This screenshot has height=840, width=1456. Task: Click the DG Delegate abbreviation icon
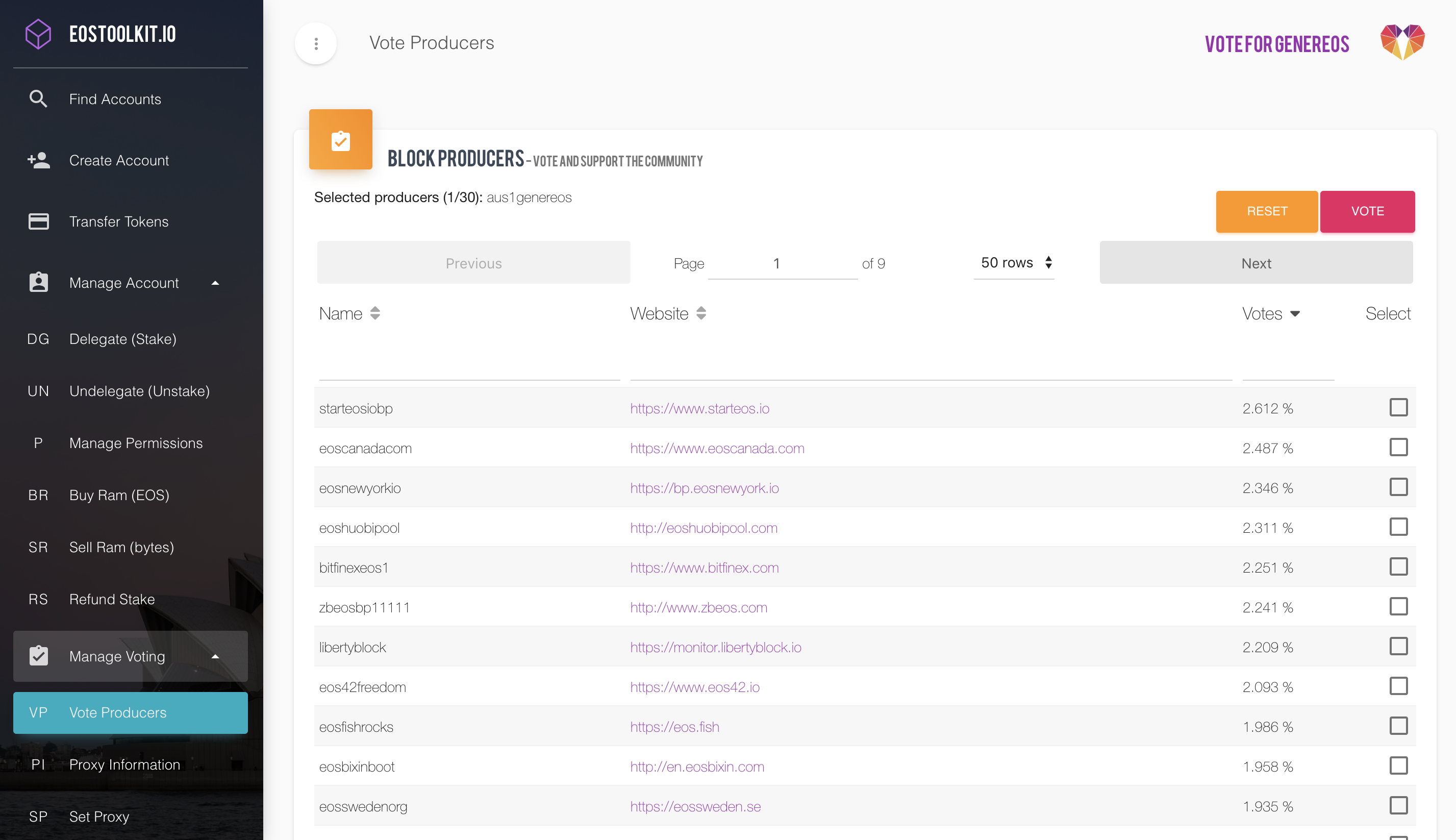pyautogui.click(x=38, y=339)
